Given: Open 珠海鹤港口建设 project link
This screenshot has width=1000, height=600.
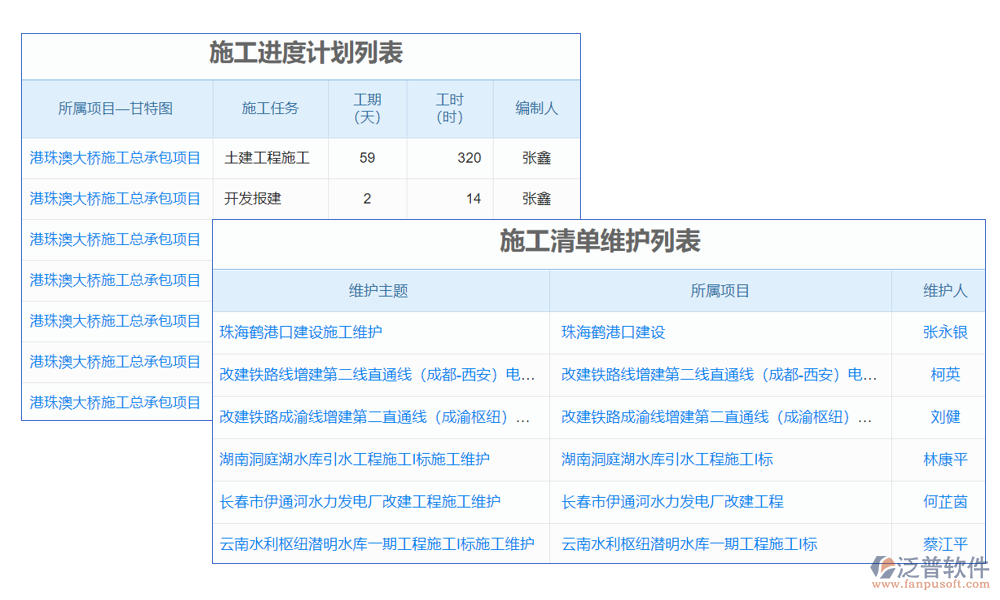Looking at the screenshot, I should [x=615, y=333].
